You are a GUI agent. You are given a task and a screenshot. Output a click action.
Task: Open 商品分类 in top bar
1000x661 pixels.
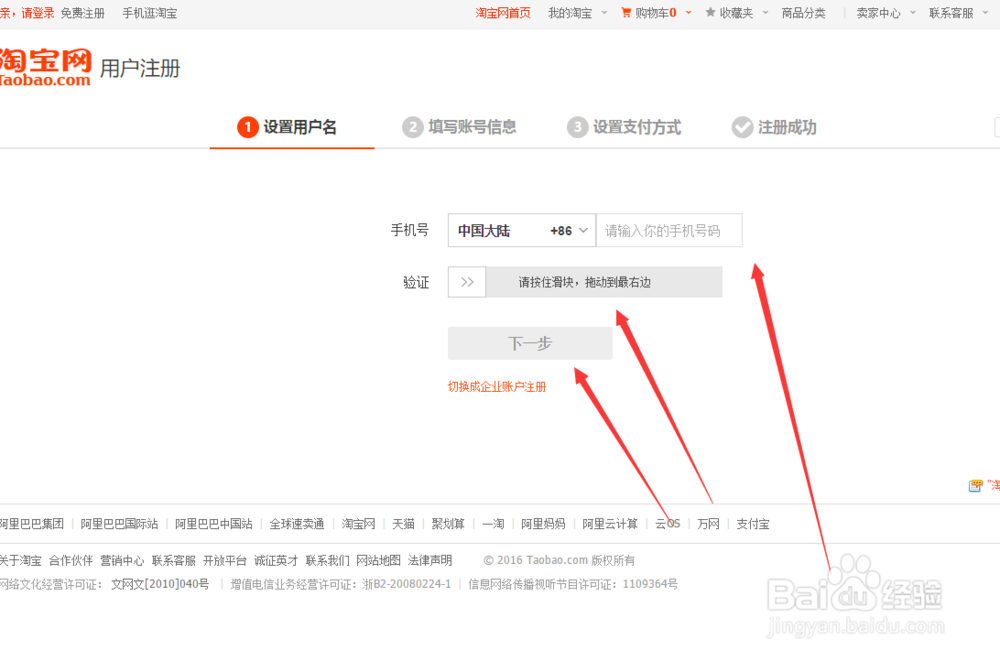(804, 13)
